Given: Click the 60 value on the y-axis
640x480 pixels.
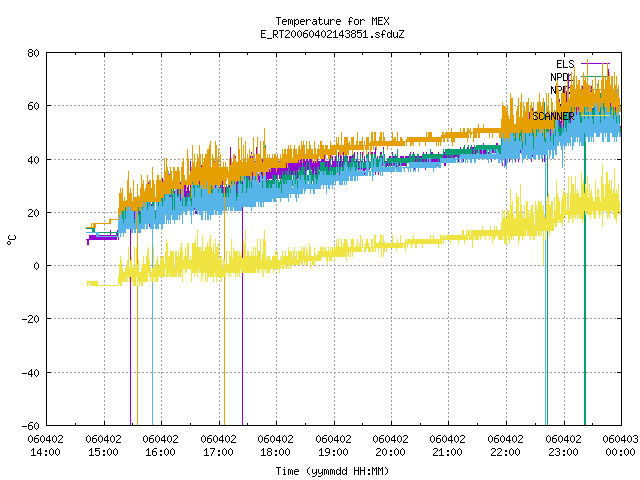Looking at the screenshot, I should 33,106.
